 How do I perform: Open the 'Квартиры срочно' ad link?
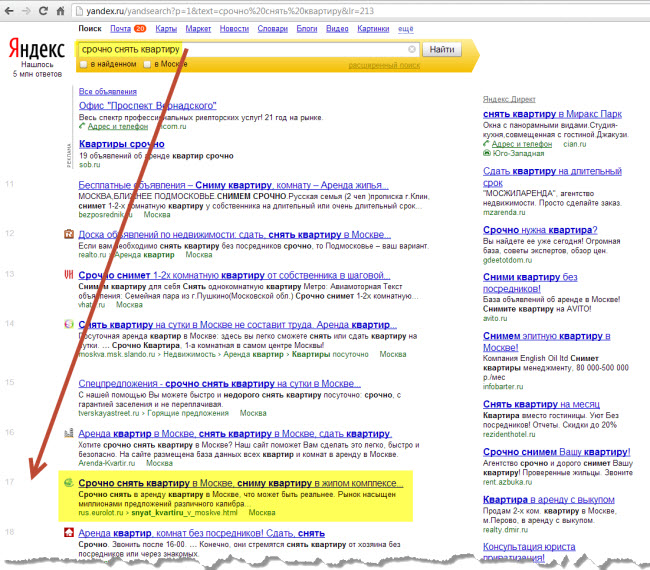pos(121,144)
